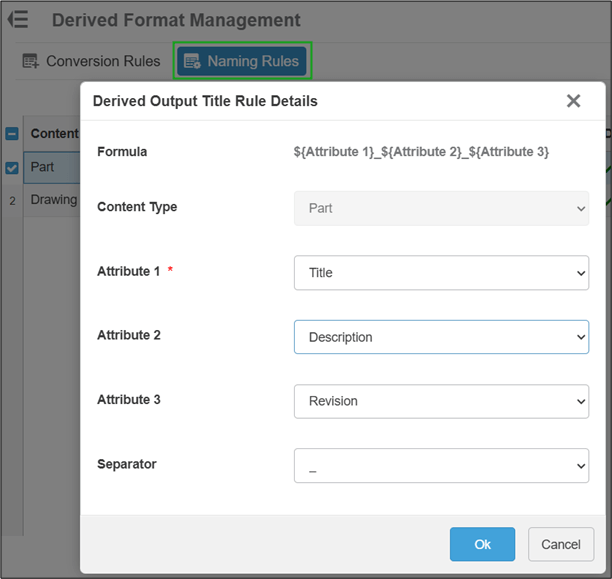Click the formula text ${Attribute 1}_${Attribute 2}_${Attribute 3}
The height and width of the screenshot is (579, 612).
tap(421, 151)
